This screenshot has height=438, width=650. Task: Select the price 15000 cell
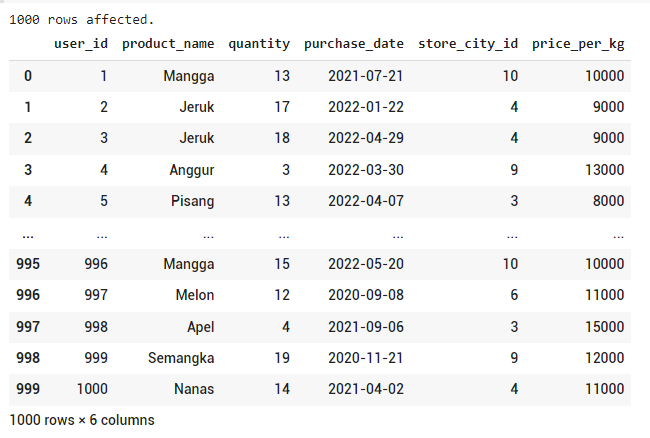click(604, 327)
